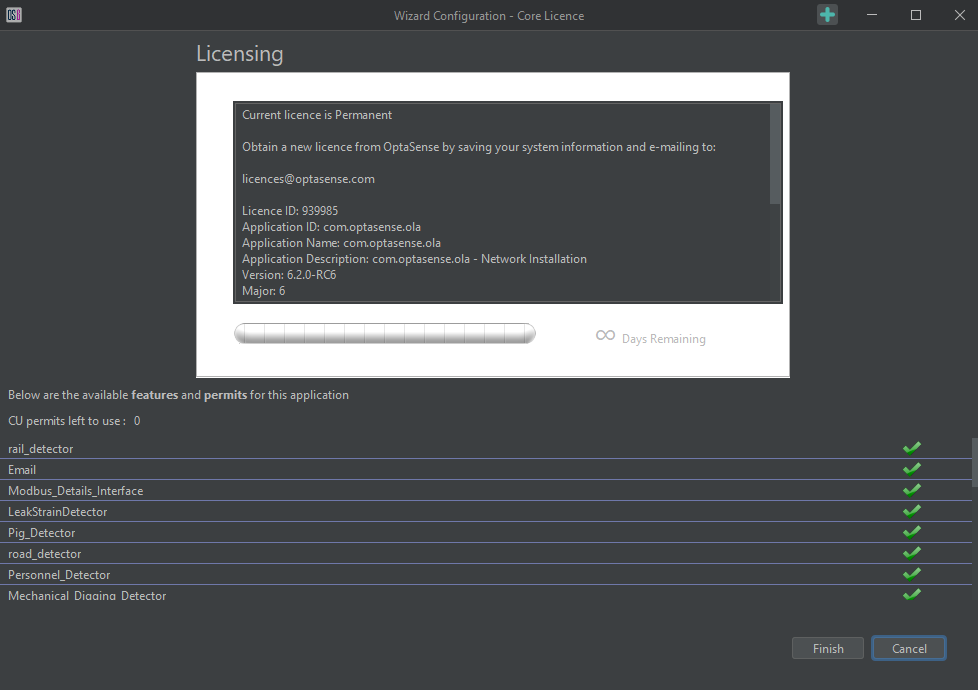The height and width of the screenshot is (690, 978).
Task: Select the Pig_Detector feature label
Action: click(41, 532)
